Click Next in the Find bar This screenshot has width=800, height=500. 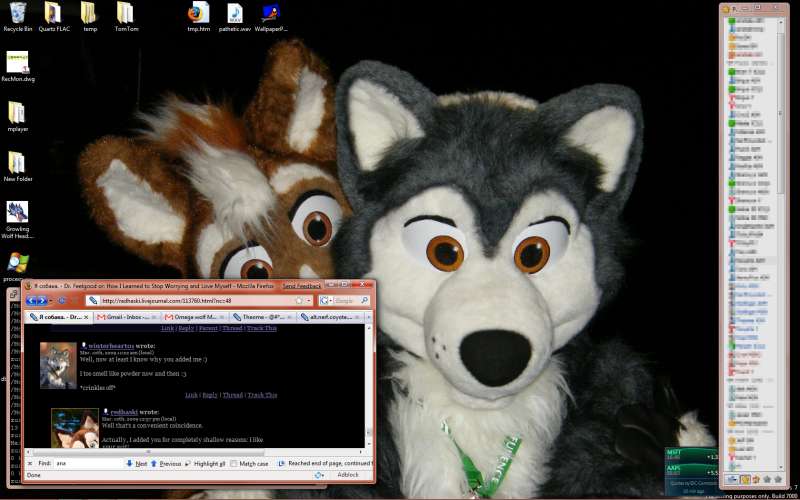(x=135, y=464)
